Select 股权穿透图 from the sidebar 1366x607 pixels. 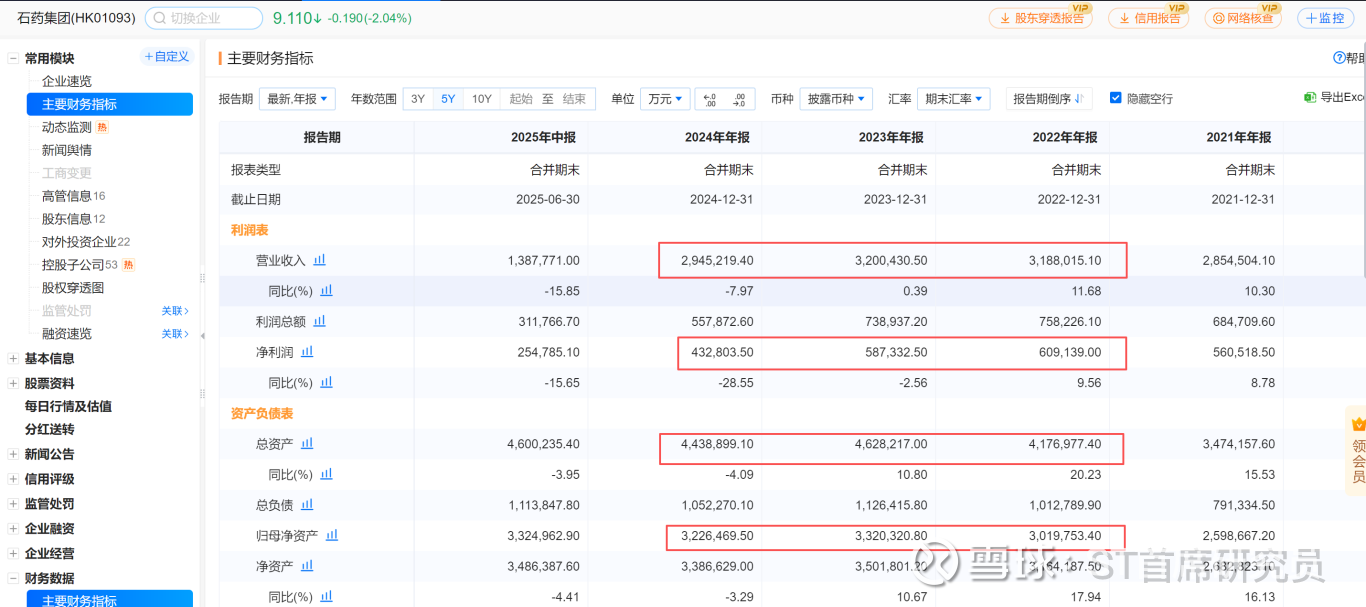[x=72, y=288]
